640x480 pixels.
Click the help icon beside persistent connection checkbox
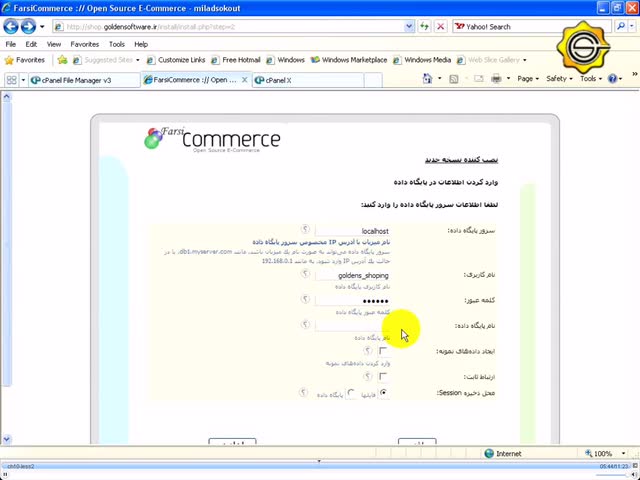(368, 376)
